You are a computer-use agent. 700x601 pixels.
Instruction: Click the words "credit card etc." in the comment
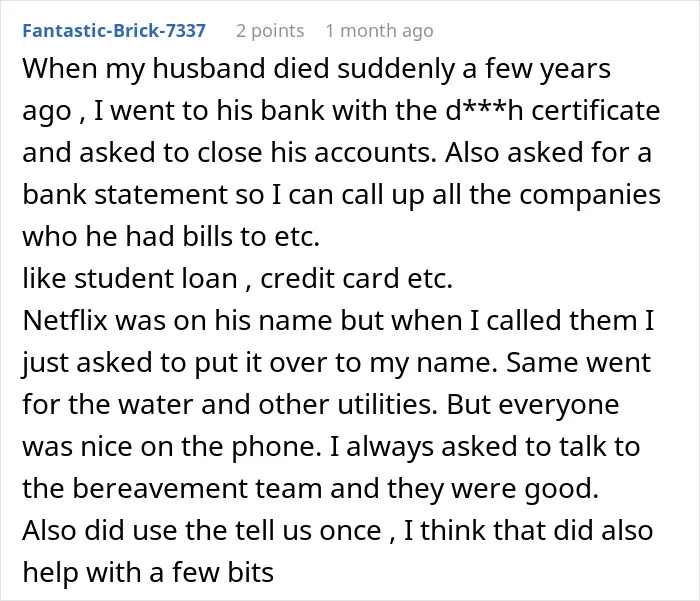(x=356, y=278)
